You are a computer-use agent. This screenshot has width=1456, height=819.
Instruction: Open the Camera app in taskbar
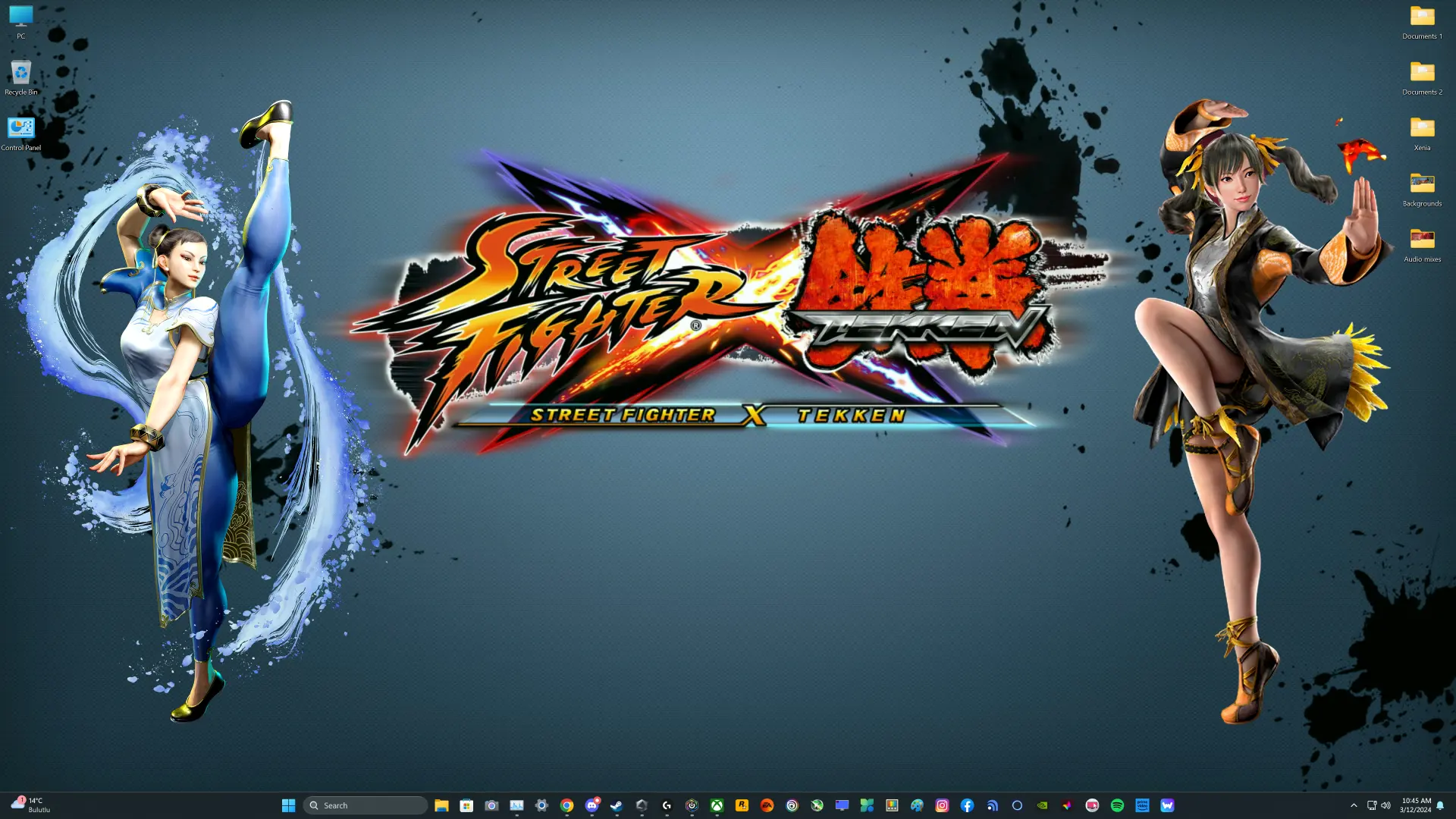491,805
